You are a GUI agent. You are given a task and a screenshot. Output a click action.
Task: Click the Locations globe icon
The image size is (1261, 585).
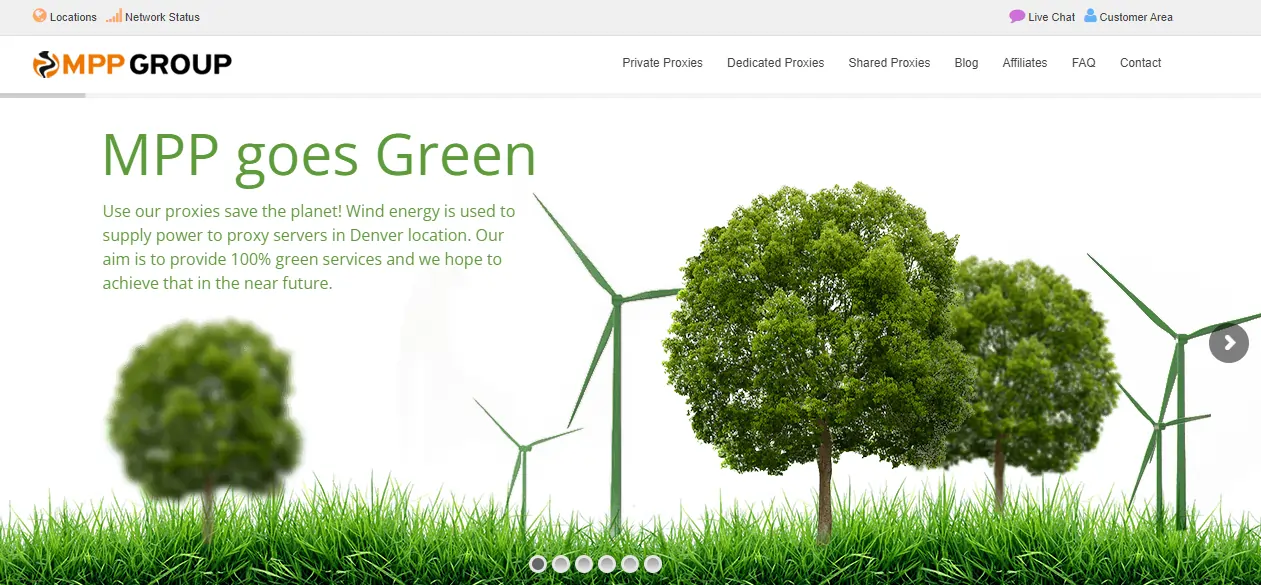[x=40, y=16]
